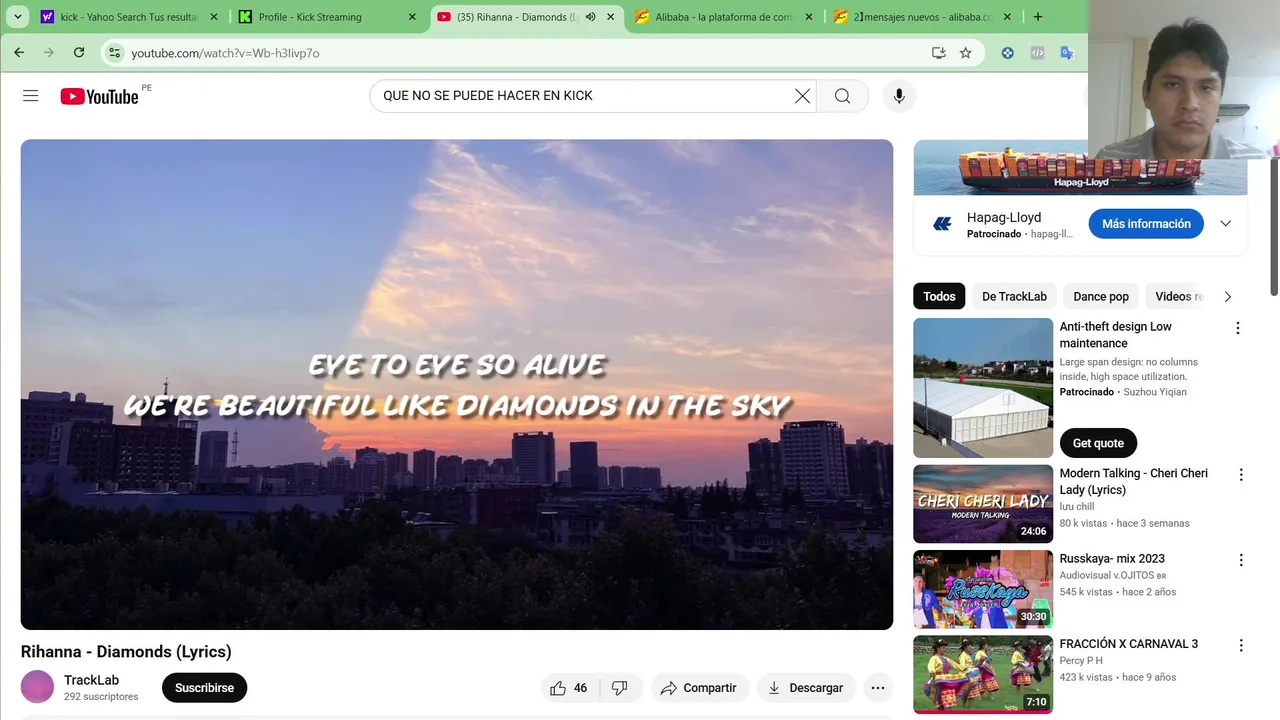View site information icon in address bar
Screen dimensions: 1280x720
(115, 53)
